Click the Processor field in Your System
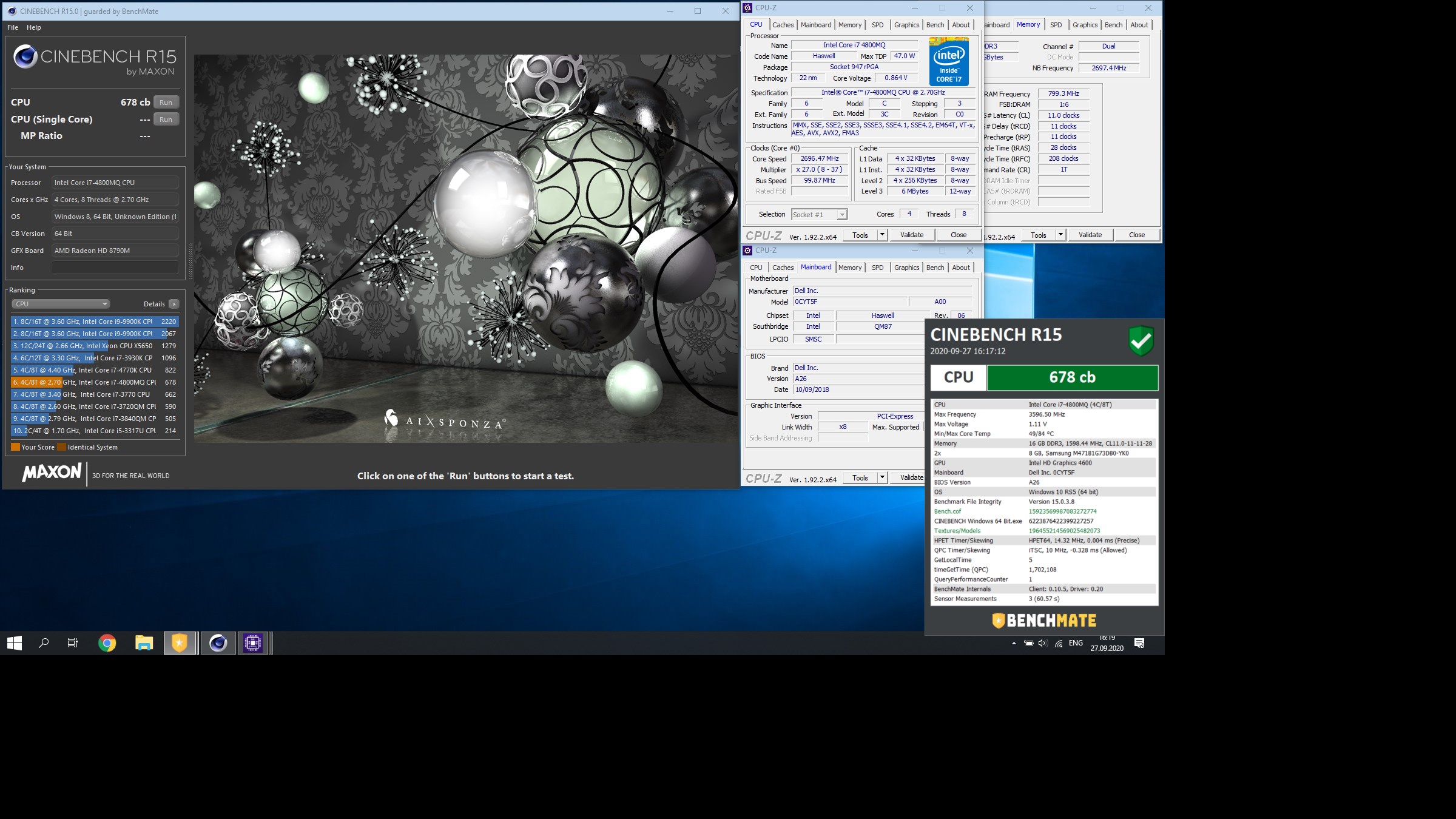Screen dimensions: 1456x819 click(x=115, y=183)
